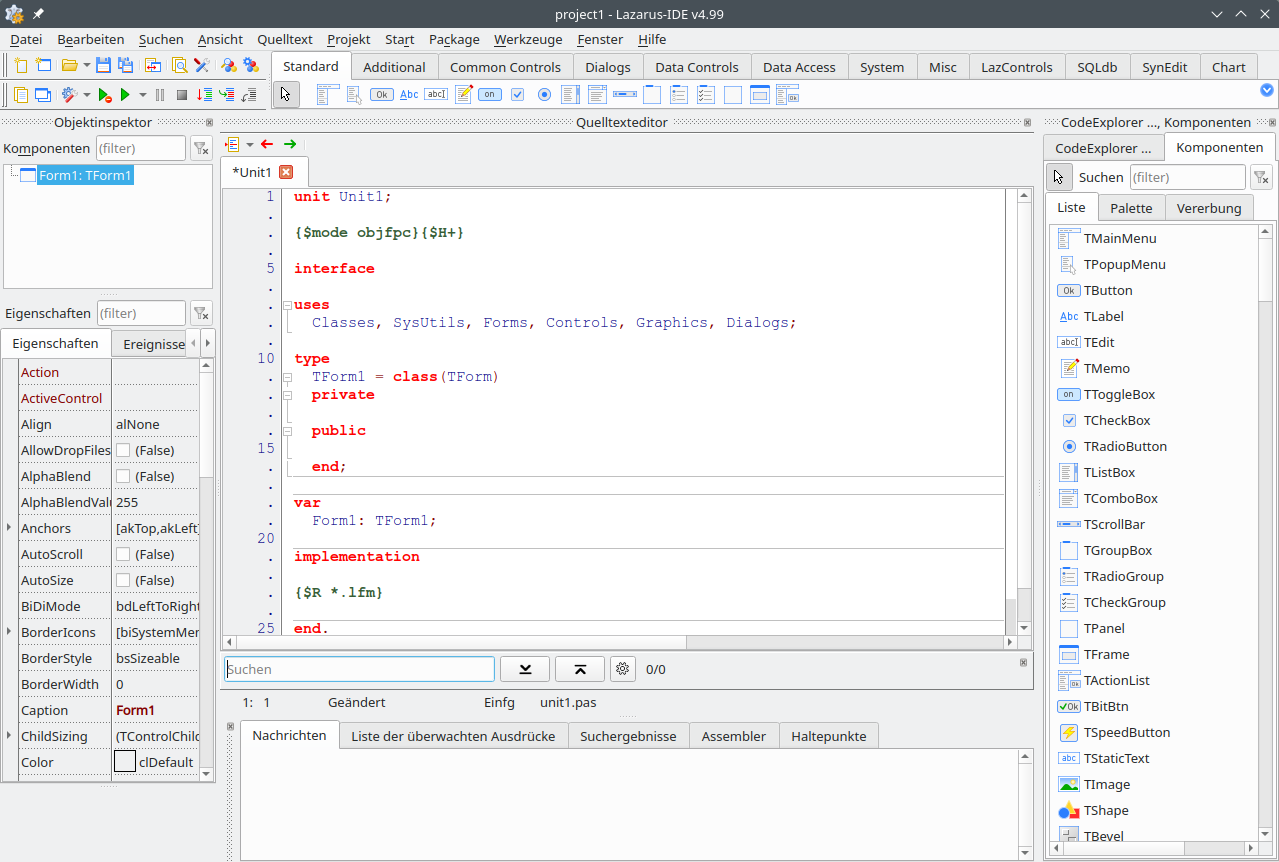Click the red back-arrow jump history icon
The width and height of the screenshot is (1279, 862).
(267, 144)
